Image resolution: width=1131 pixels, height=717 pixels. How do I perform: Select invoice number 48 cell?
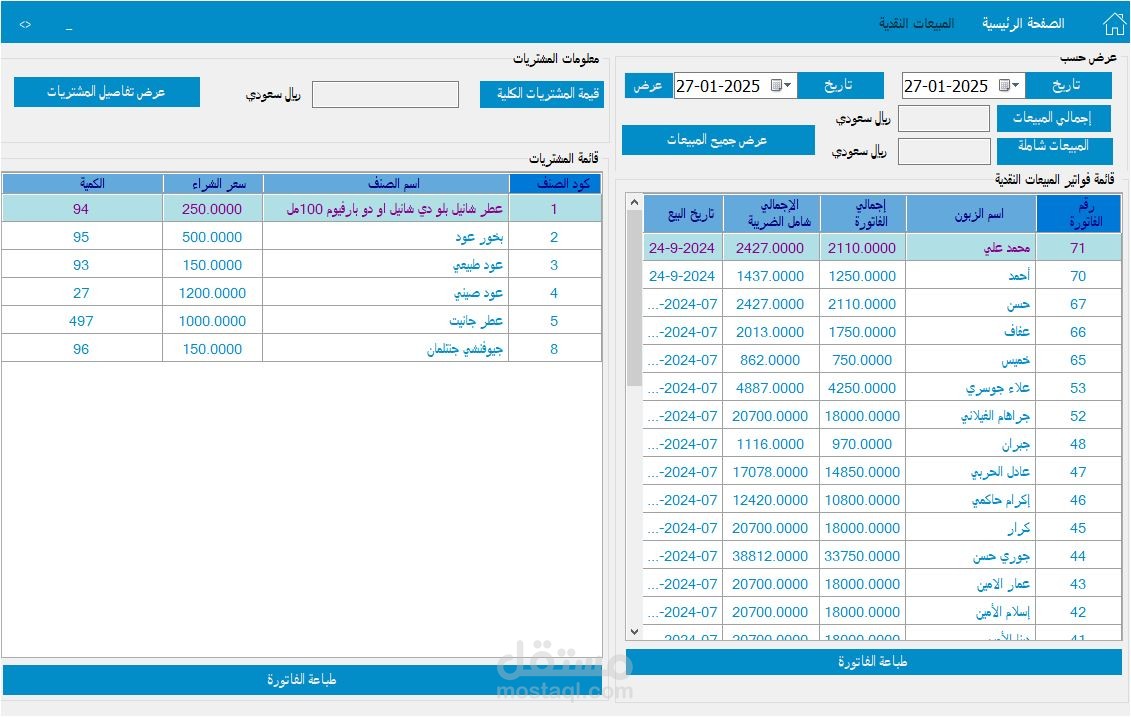click(1079, 444)
